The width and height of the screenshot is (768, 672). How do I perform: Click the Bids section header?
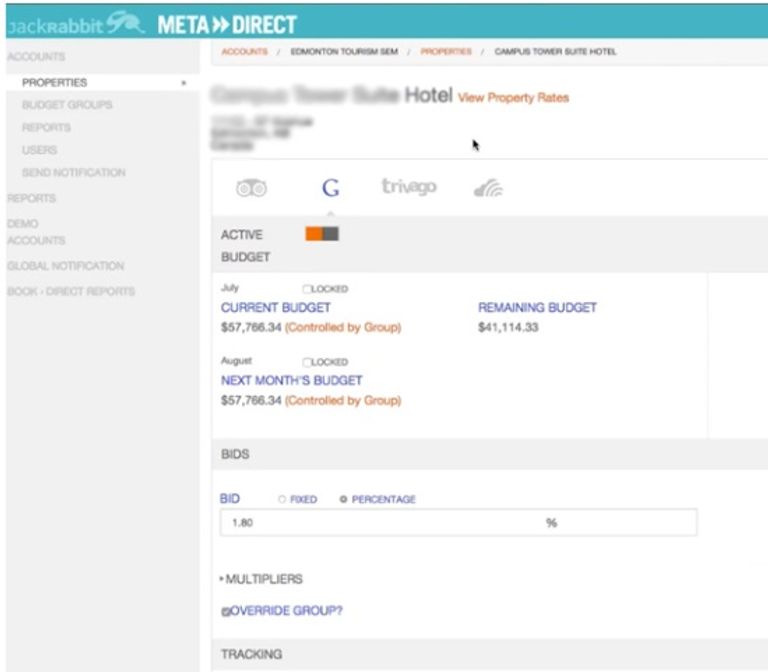click(235, 454)
